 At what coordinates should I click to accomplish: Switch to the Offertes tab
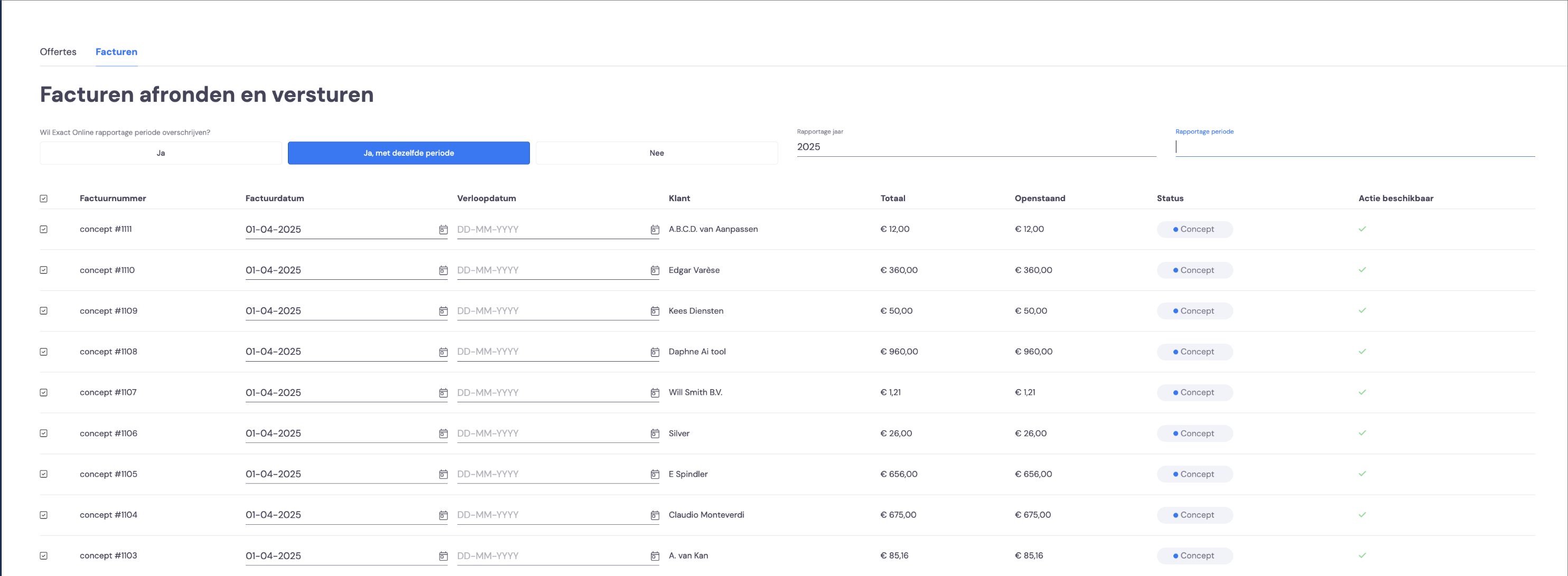[x=58, y=52]
